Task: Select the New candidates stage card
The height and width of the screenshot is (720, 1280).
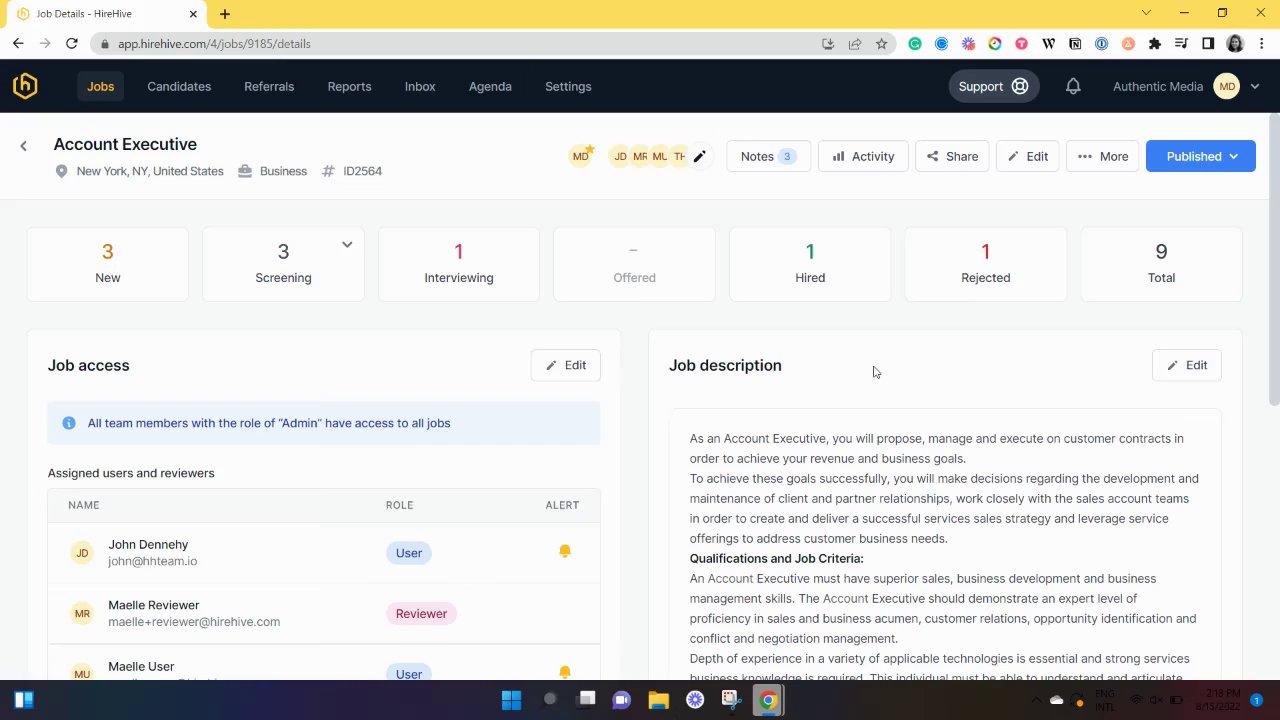Action: coord(108,264)
